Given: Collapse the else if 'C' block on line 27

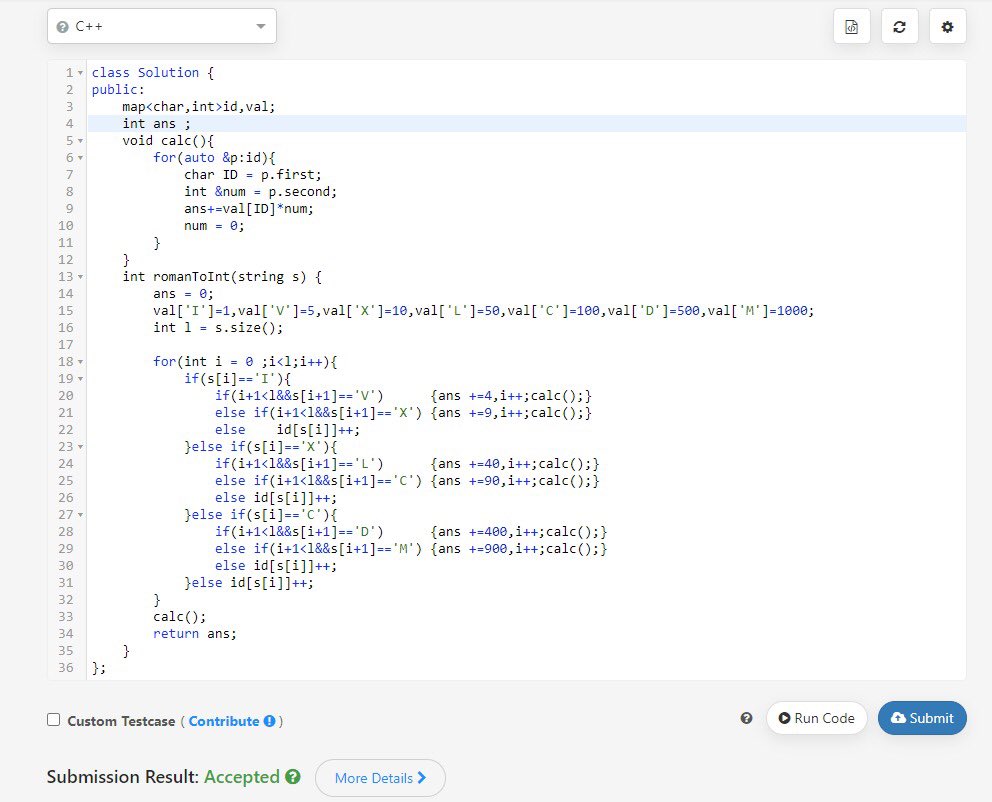Looking at the screenshot, I should (x=80, y=515).
